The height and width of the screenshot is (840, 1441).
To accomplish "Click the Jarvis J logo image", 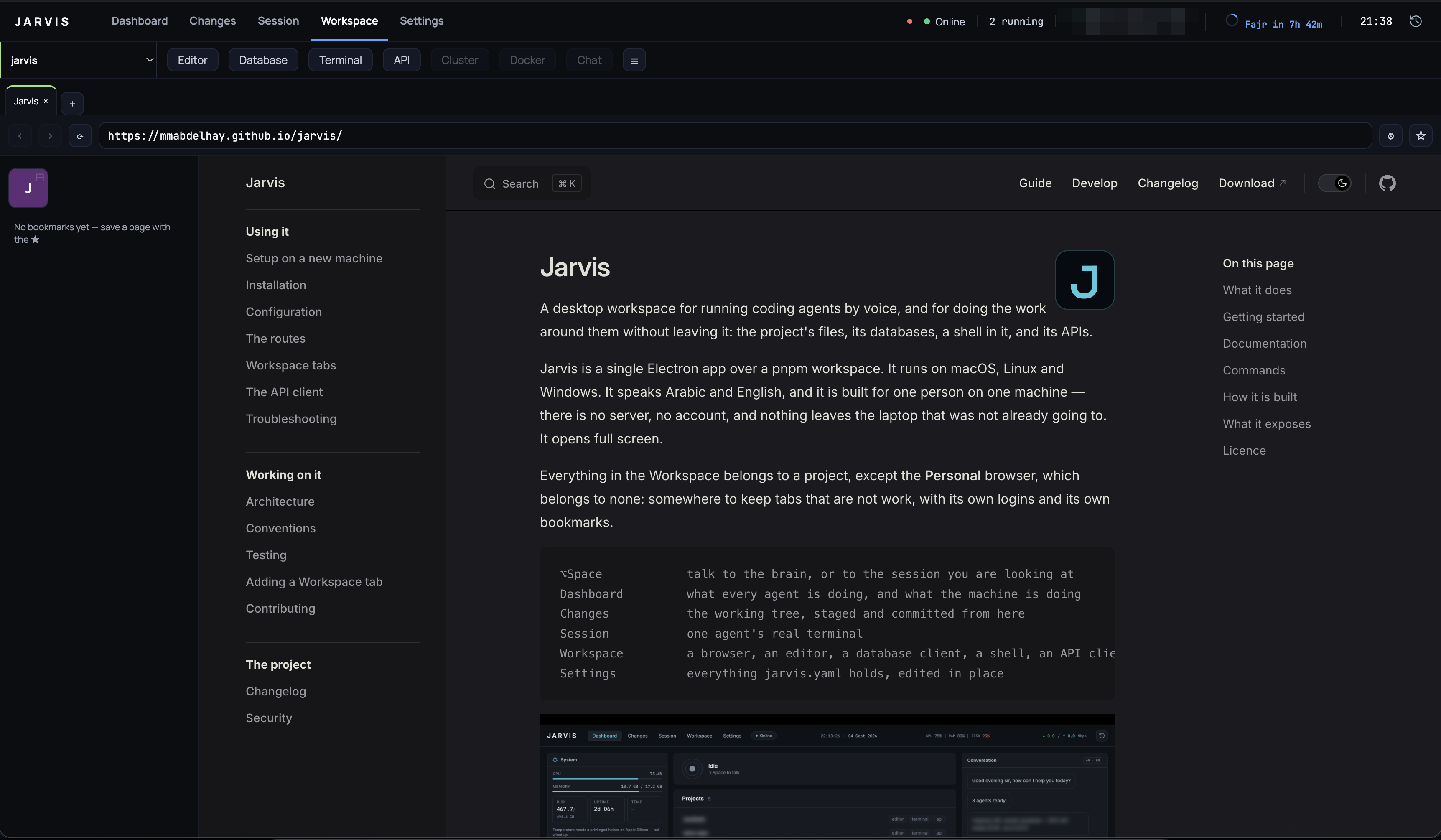I will pyautogui.click(x=1085, y=280).
